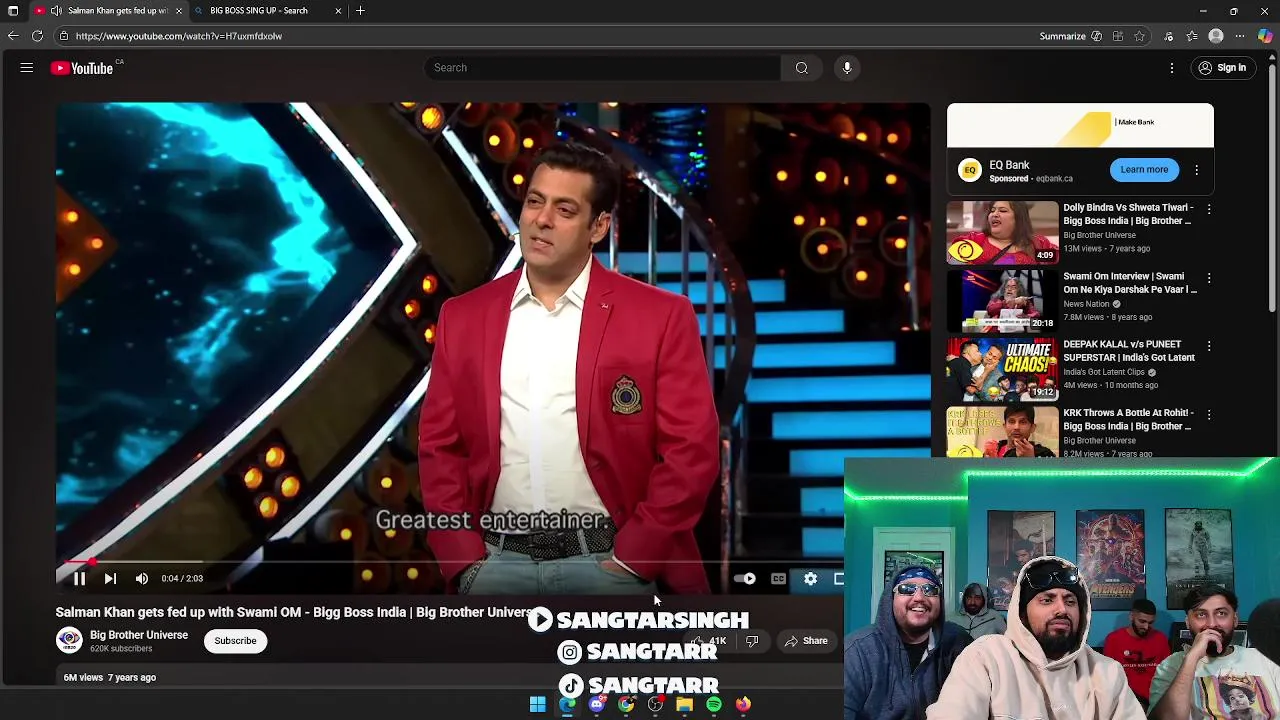The height and width of the screenshot is (720, 1280).
Task: Open video settings gear
Action: click(811, 578)
